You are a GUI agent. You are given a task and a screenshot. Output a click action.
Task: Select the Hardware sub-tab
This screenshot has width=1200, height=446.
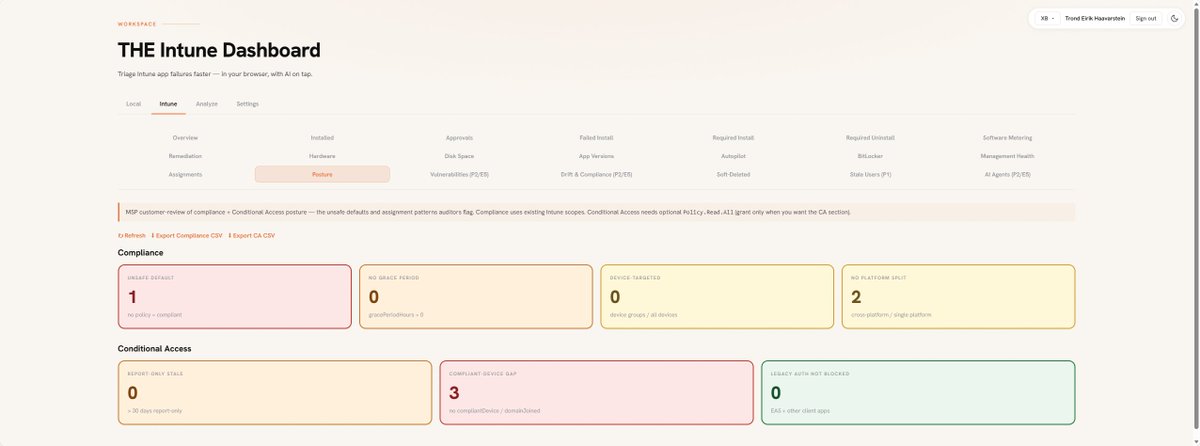click(x=322, y=156)
